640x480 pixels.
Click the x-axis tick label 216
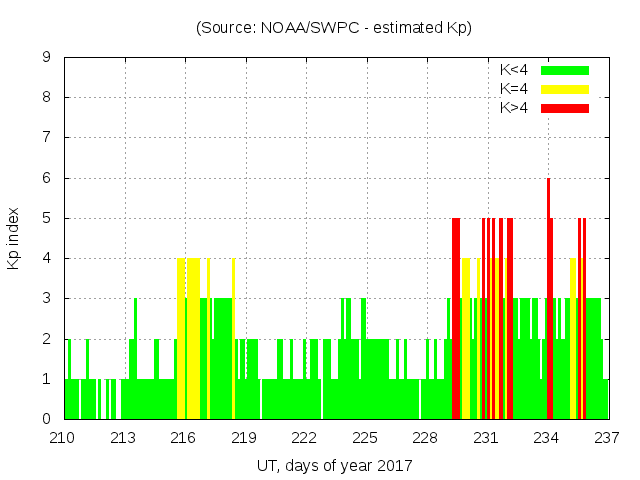point(184,437)
